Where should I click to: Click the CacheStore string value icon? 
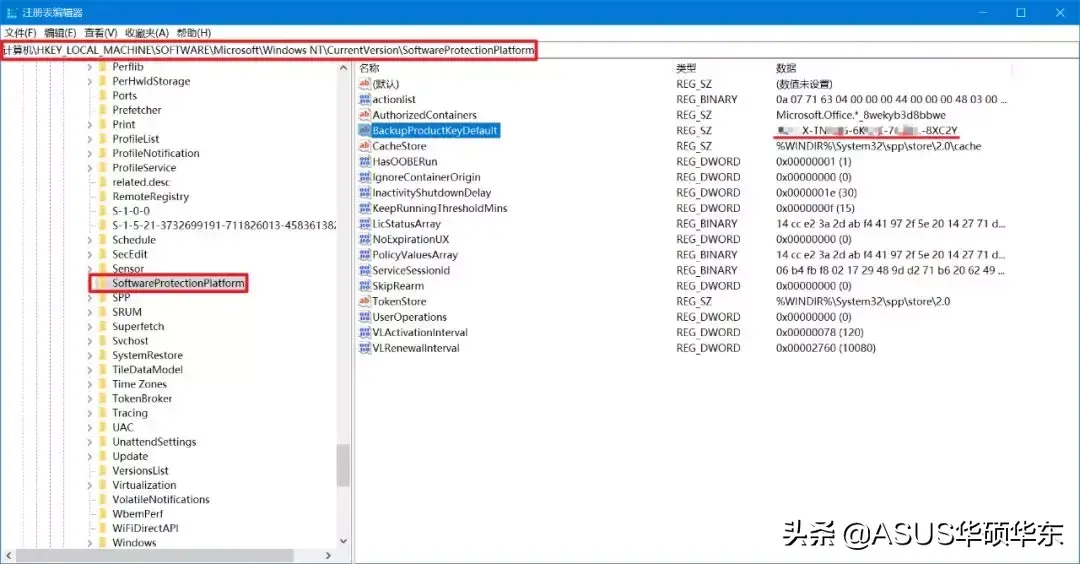tap(364, 146)
